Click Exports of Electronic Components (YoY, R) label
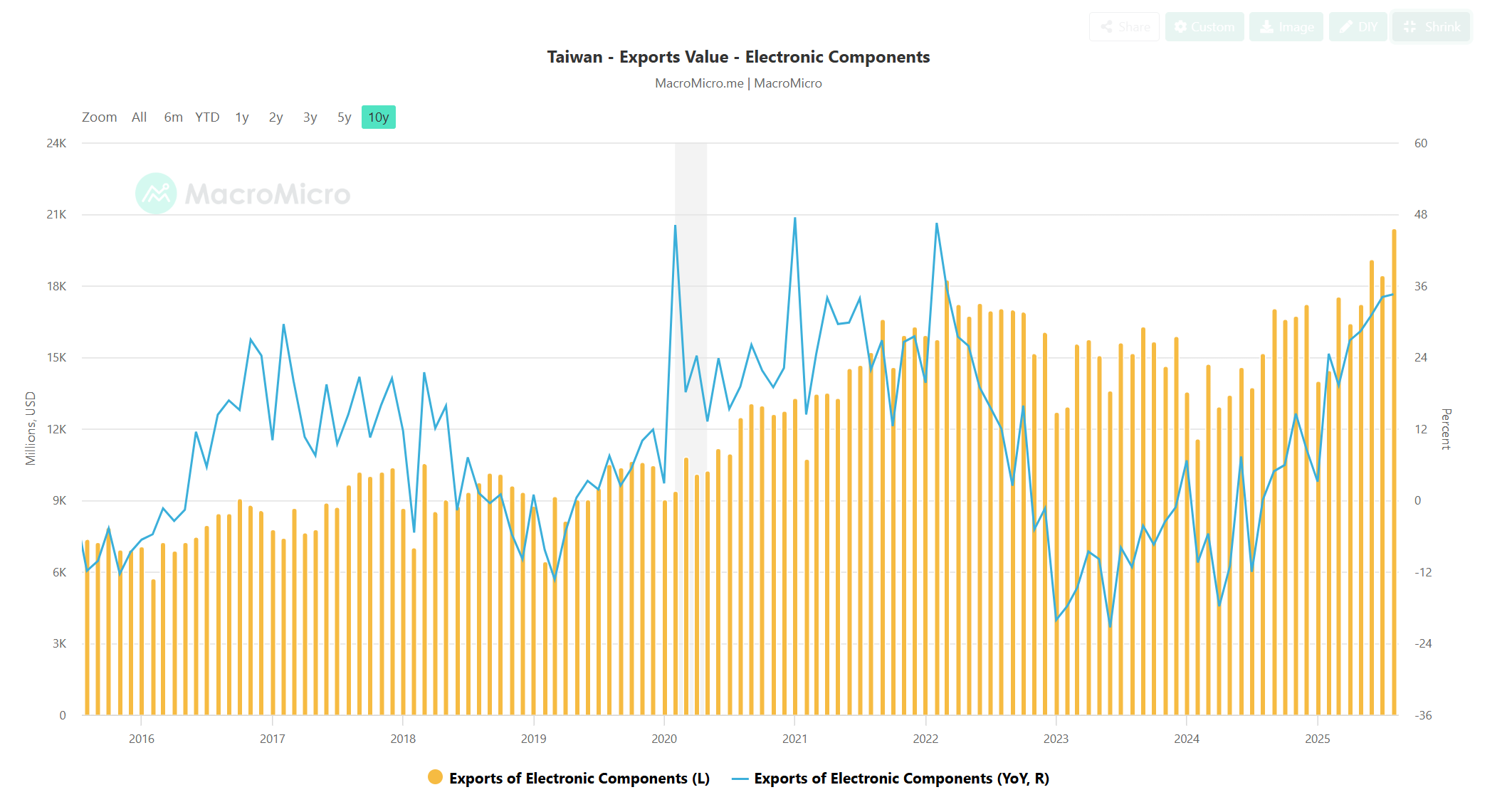 tap(901, 779)
